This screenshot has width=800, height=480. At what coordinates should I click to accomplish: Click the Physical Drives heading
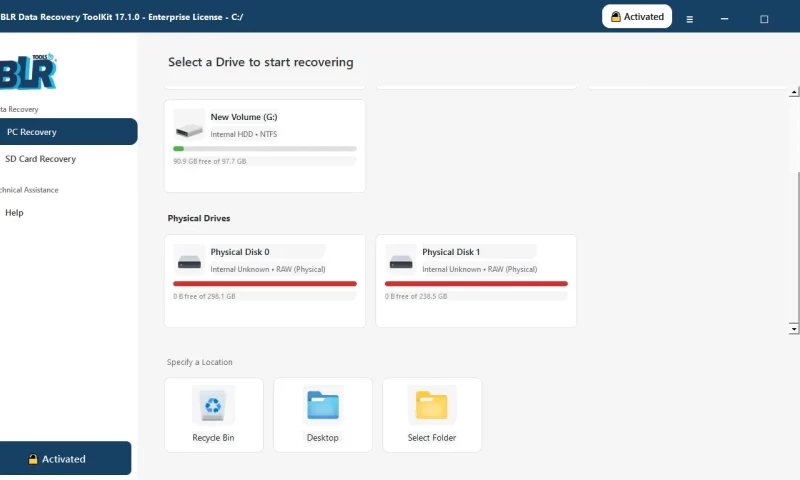(x=199, y=218)
